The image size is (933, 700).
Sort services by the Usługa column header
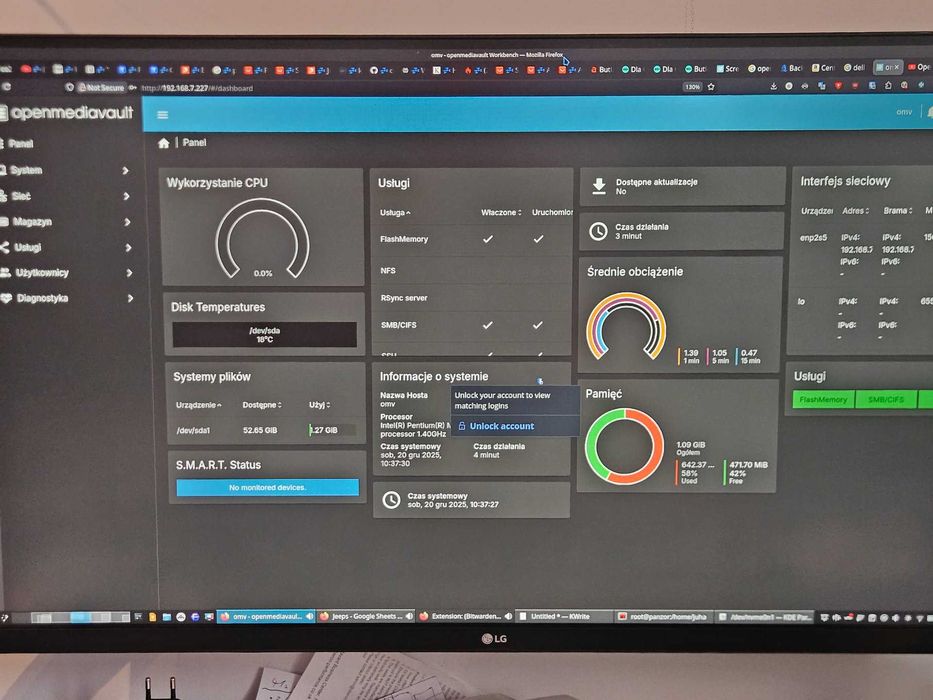coord(395,212)
